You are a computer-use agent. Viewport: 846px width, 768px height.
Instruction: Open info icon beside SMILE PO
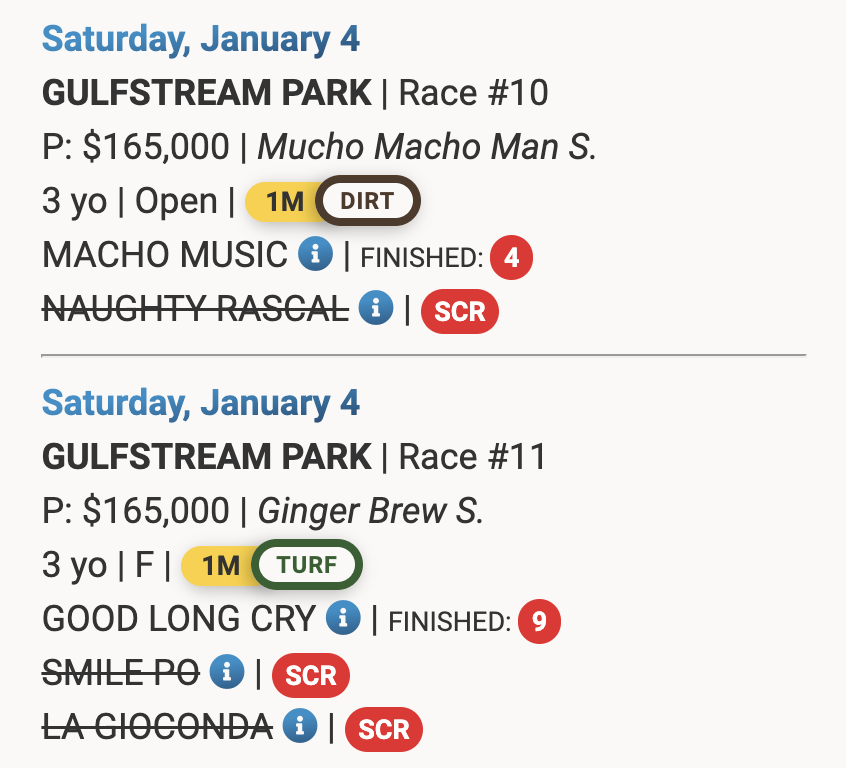227,673
